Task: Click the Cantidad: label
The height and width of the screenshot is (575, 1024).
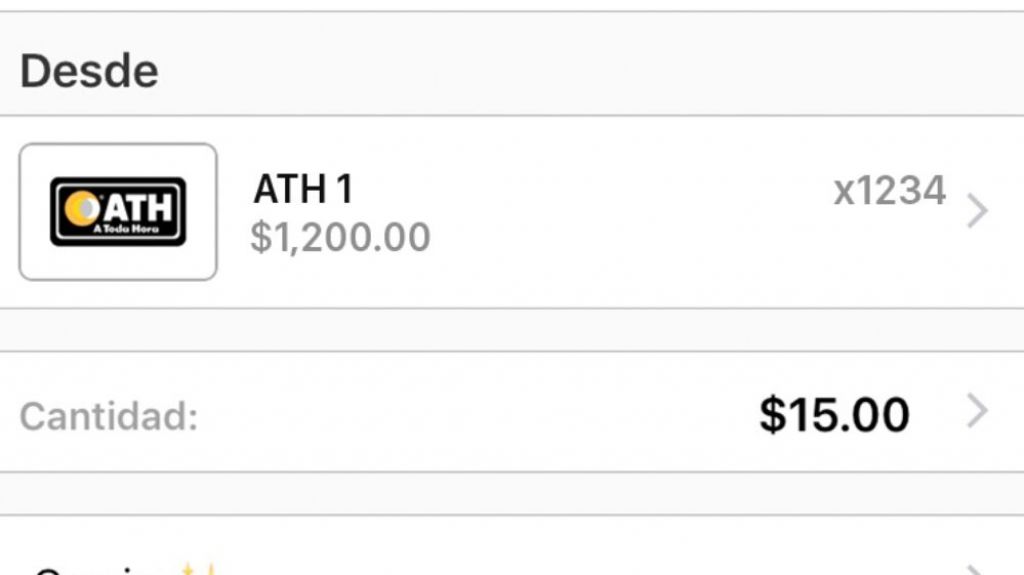Action: point(108,416)
